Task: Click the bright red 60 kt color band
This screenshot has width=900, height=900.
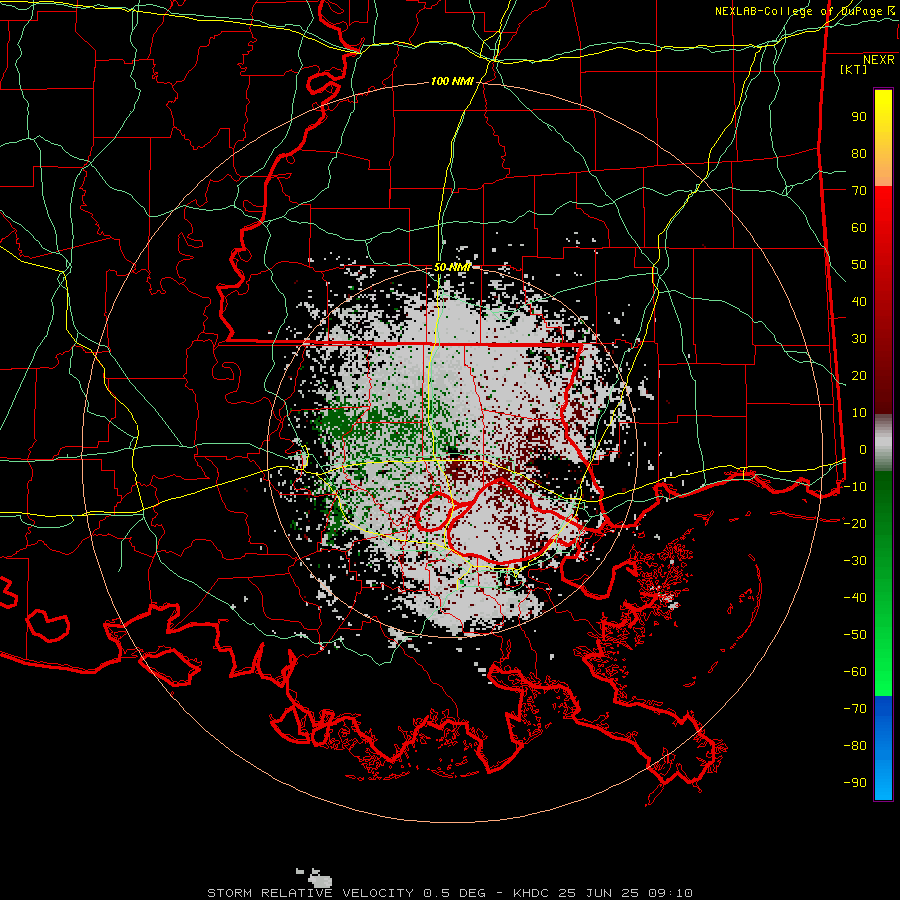Action: click(x=883, y=227)
